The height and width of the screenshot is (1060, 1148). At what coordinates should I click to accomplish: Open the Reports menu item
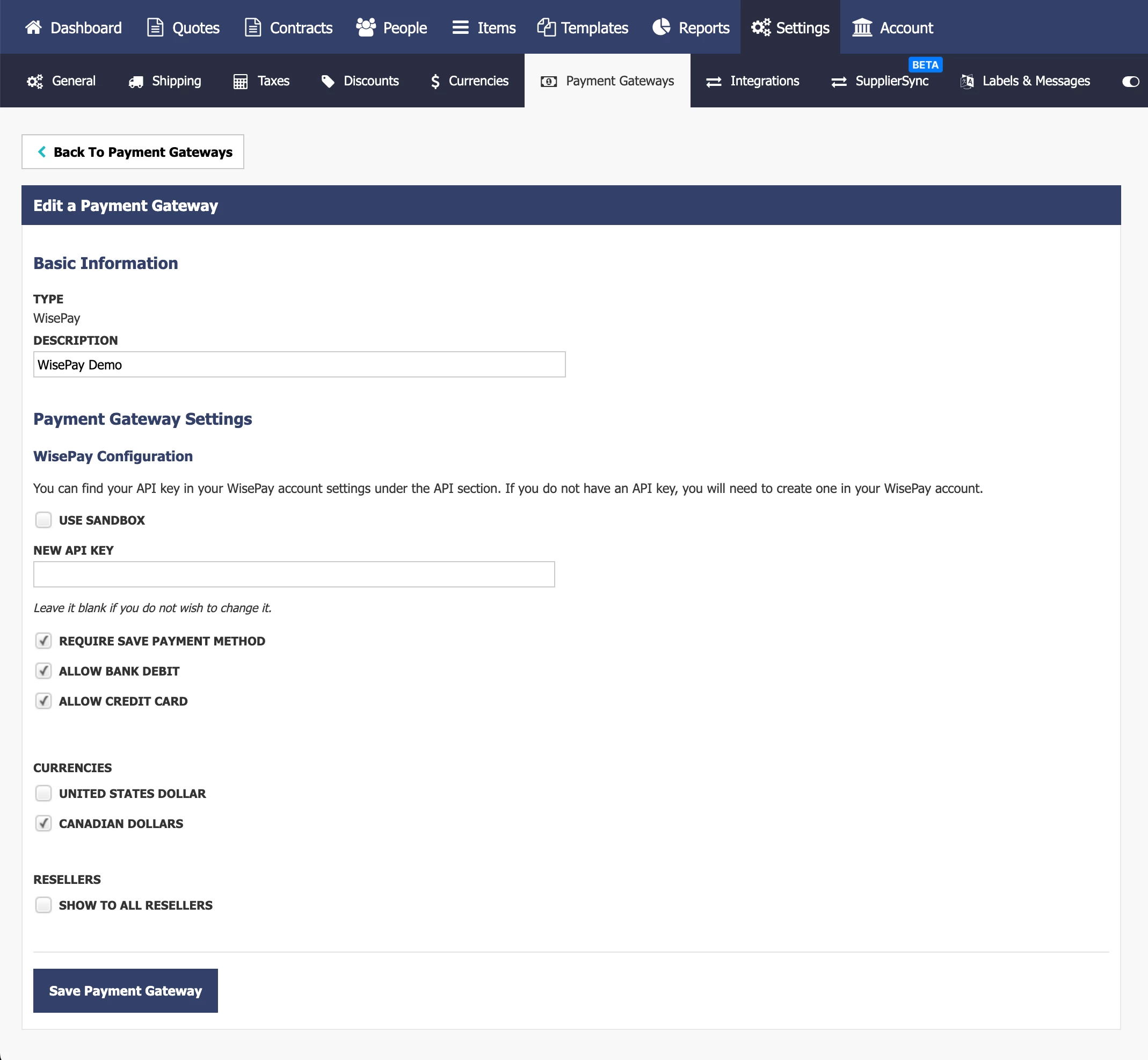(x=691, y=27)
